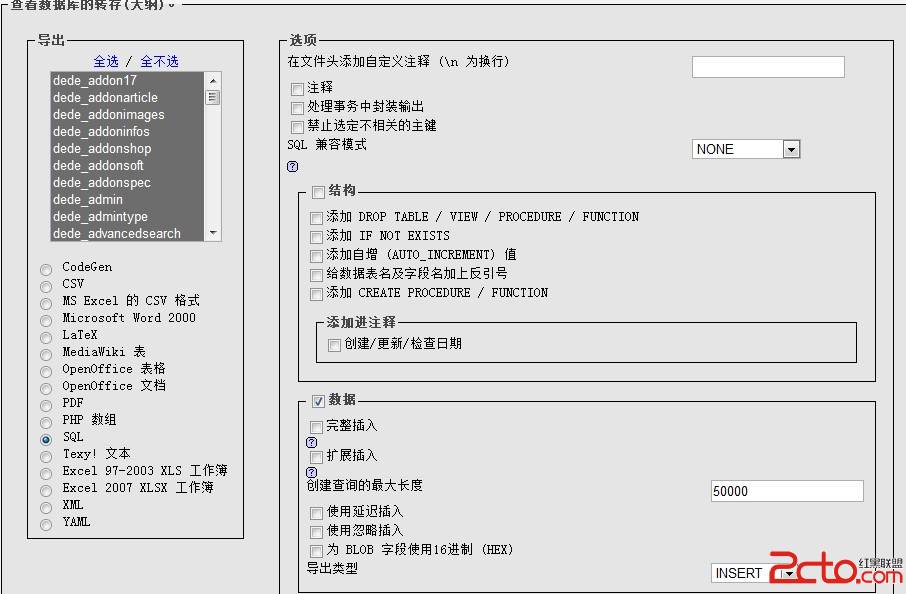Open help icon below 扩展插入 option
This screenshot has height=594, width=906.
[311, 472]
